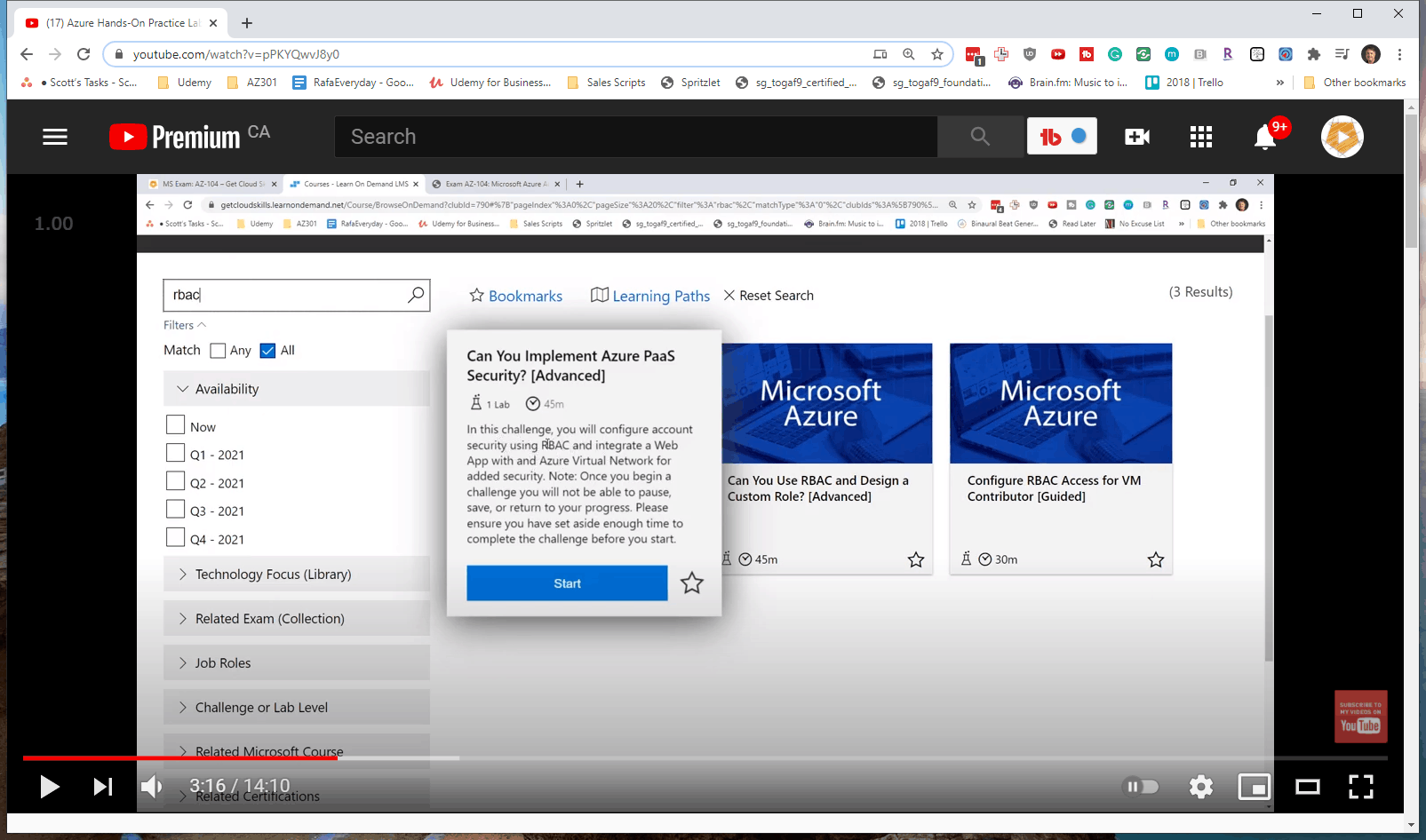Open Can You Use RBAC Custom Role card
This screenshot has height=840, width=1426.
pos(827,458)
